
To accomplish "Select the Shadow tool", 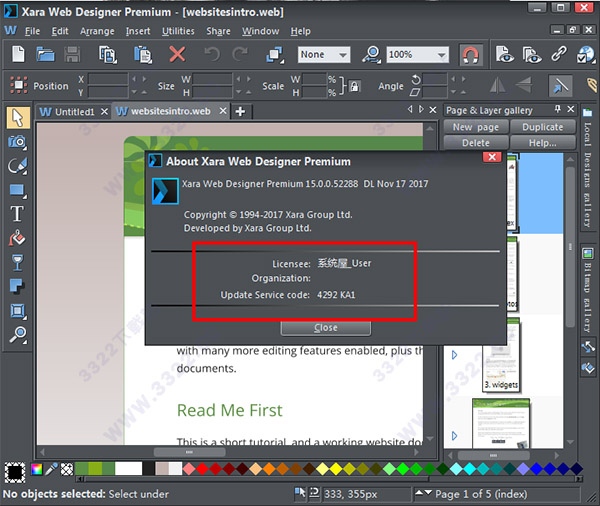I will pos(17,286).
